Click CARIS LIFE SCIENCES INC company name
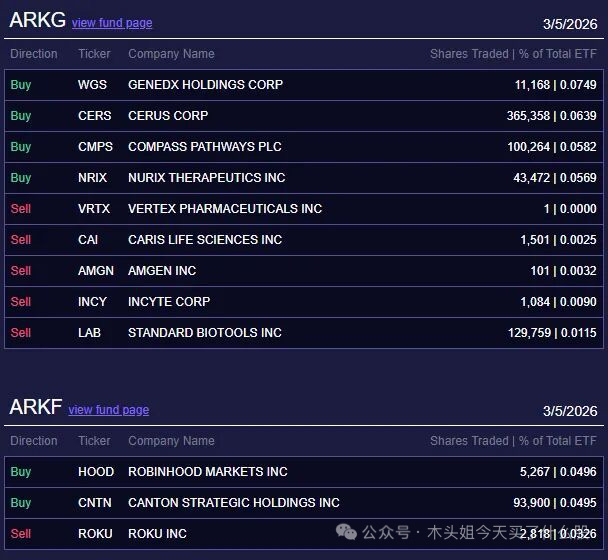Image resolution: width=608 pixels, height=560 pixels. pos(205,240)
